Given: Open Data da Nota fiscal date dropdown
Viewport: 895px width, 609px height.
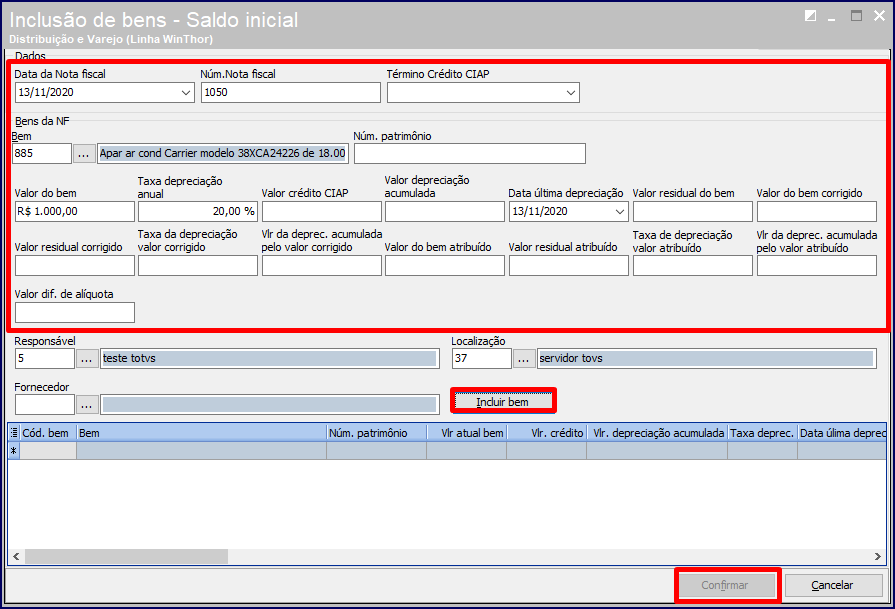Looking at the screenshot, I should (x=186, y=92).
